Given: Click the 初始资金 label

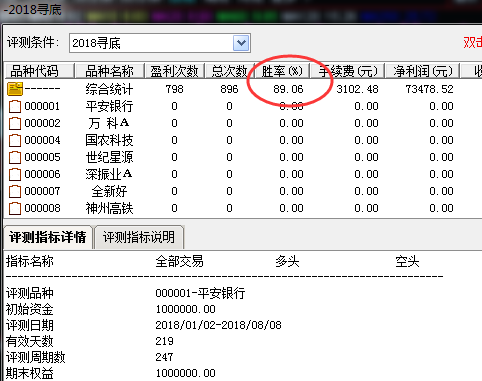Looking at the screenshot, I should pyautogui.click(x=30, y=309).
